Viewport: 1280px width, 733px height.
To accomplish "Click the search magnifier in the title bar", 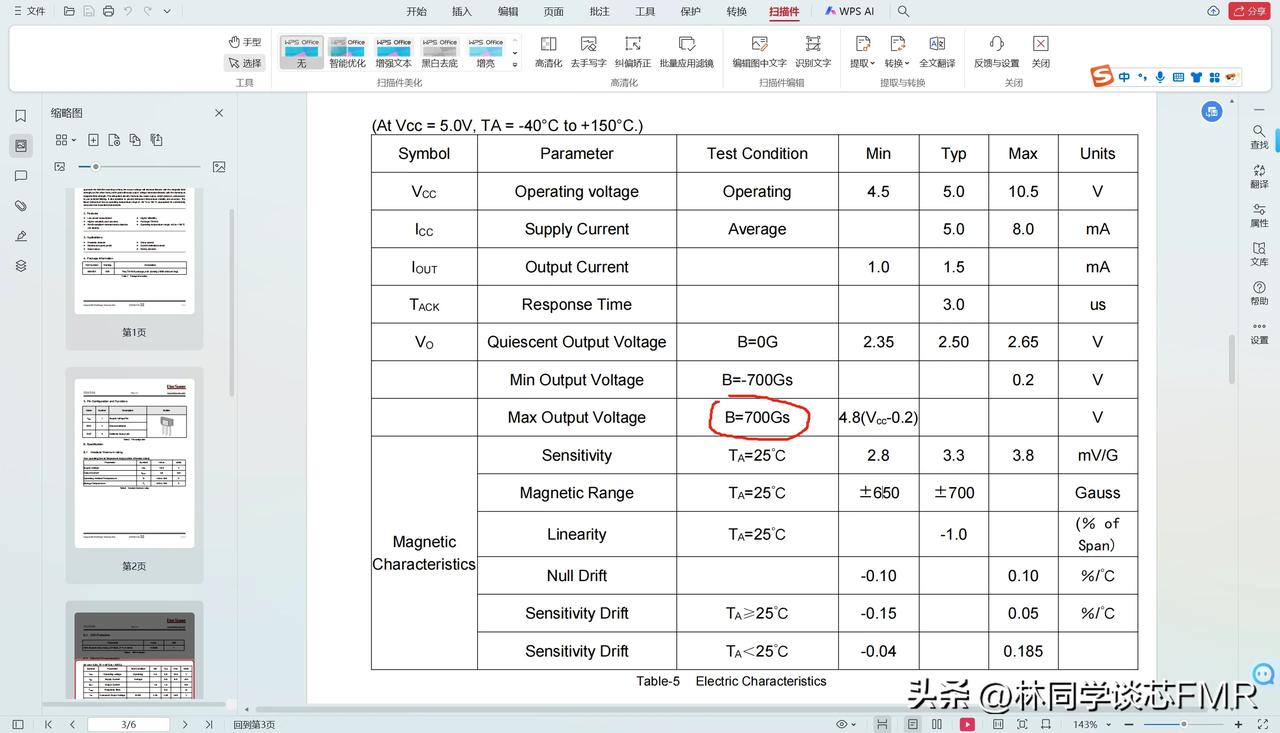I will 903,11.
